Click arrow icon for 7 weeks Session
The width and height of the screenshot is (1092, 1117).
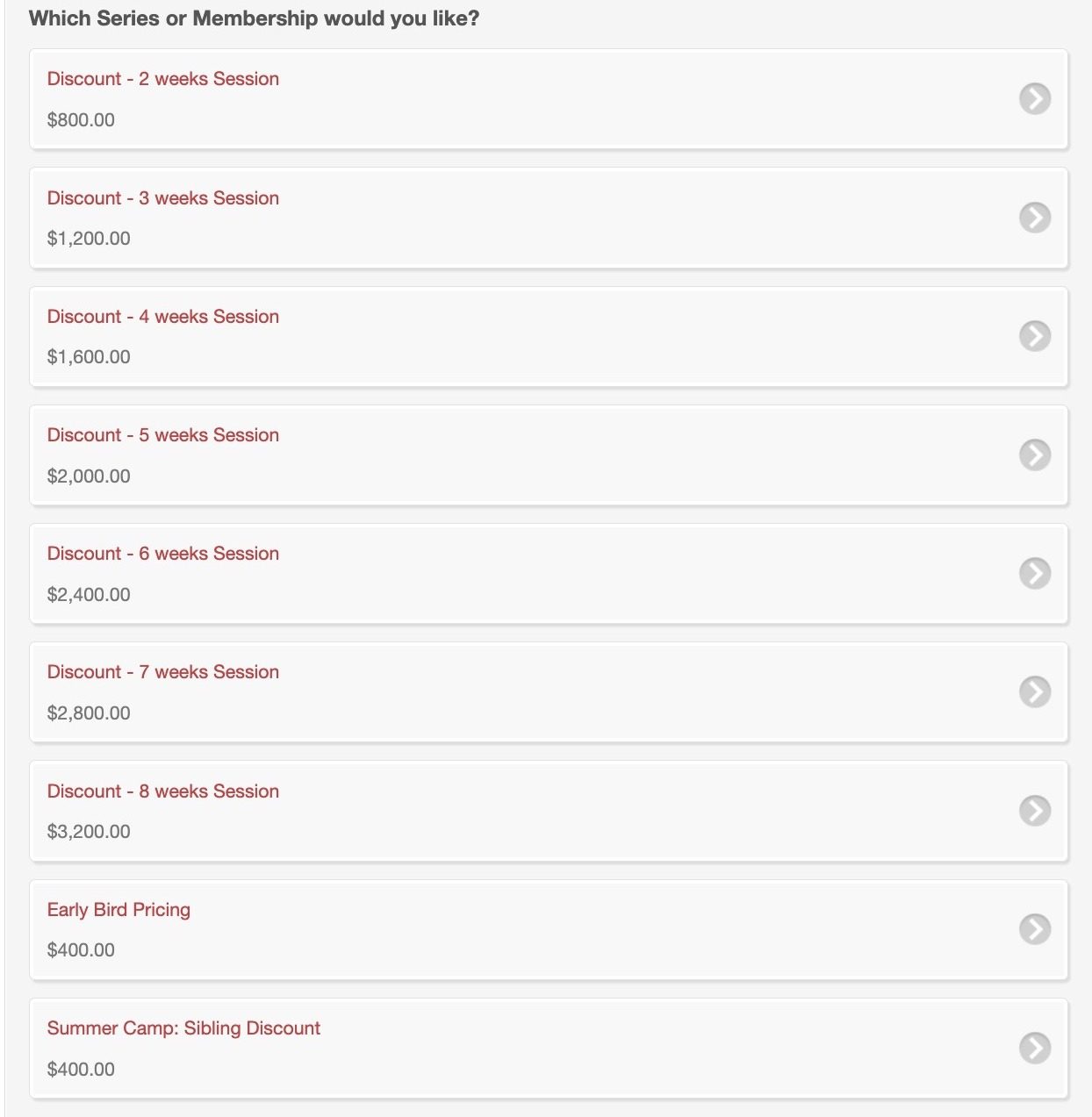[1035, 691]
